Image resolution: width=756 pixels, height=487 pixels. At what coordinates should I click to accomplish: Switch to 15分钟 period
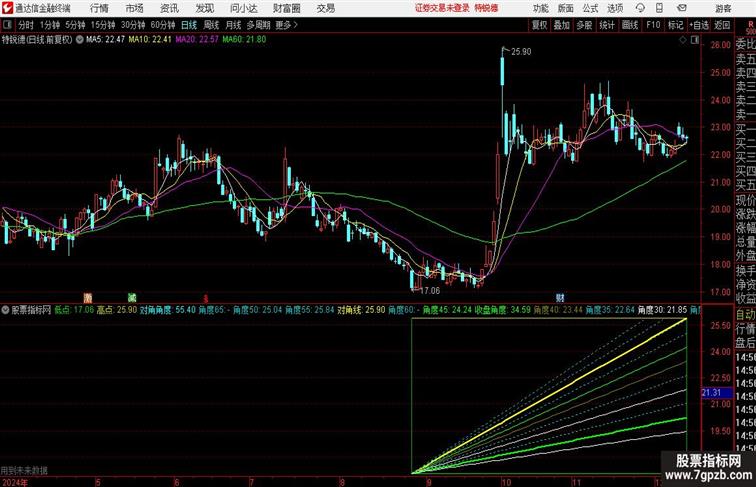tap(103, 25)
